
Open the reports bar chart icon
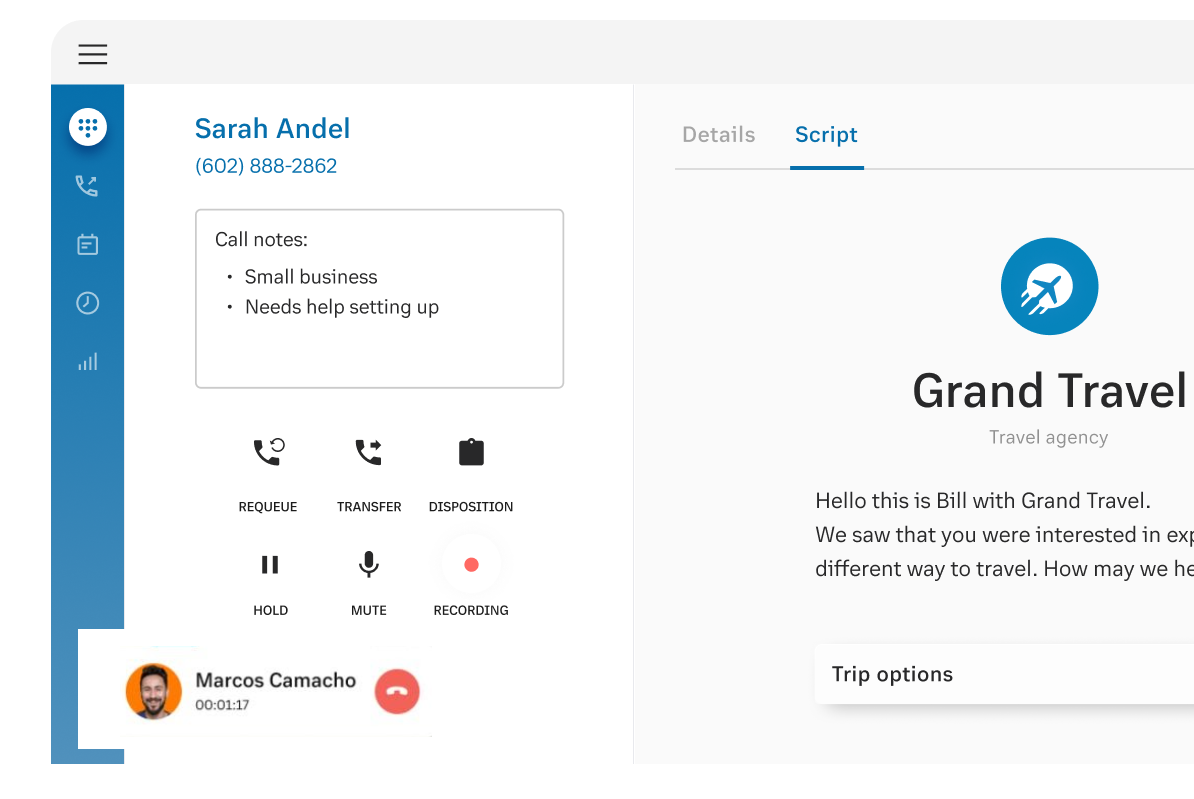[88, 362]
